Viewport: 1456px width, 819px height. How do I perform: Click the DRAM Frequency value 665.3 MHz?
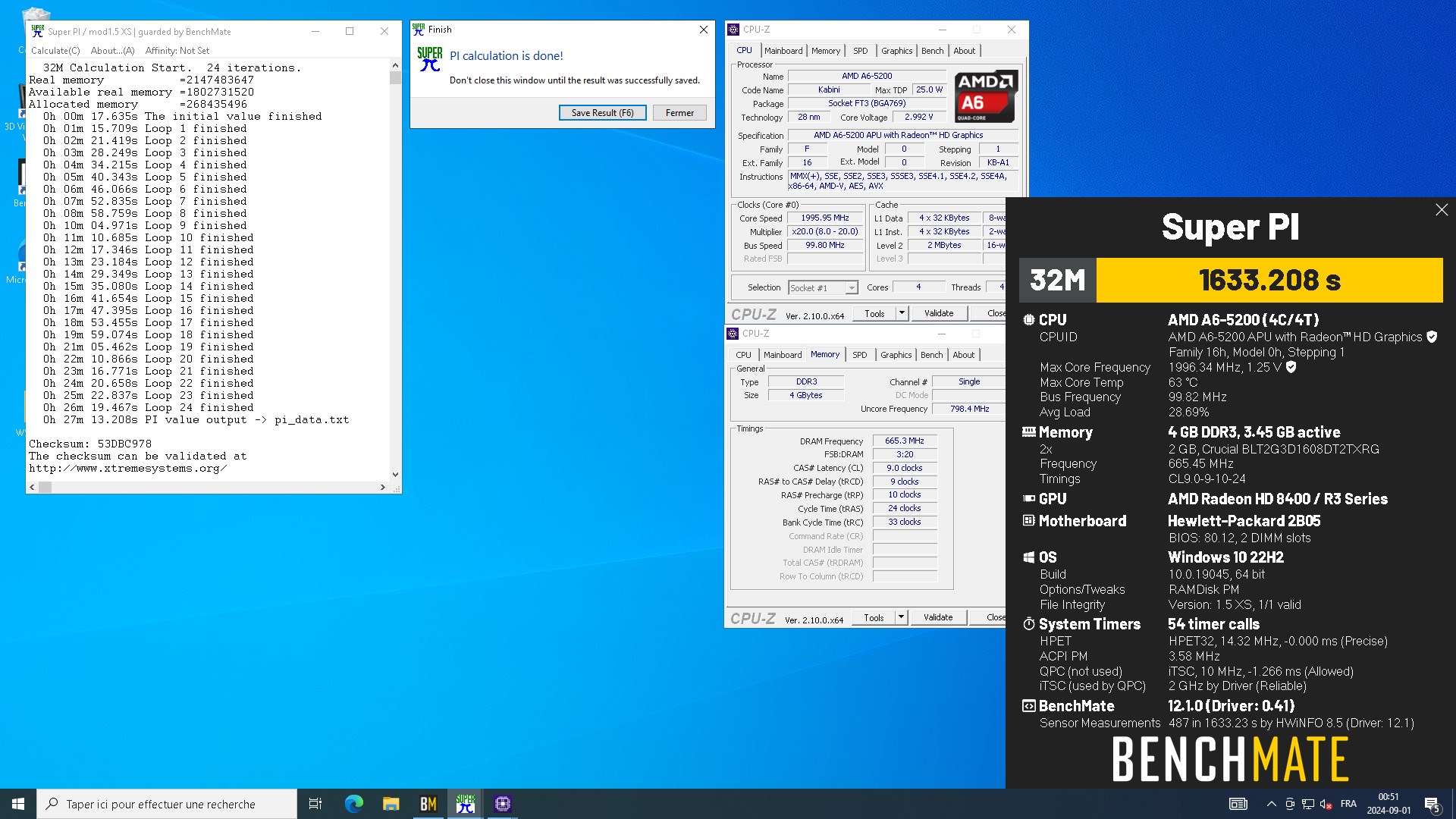(905, 441)
